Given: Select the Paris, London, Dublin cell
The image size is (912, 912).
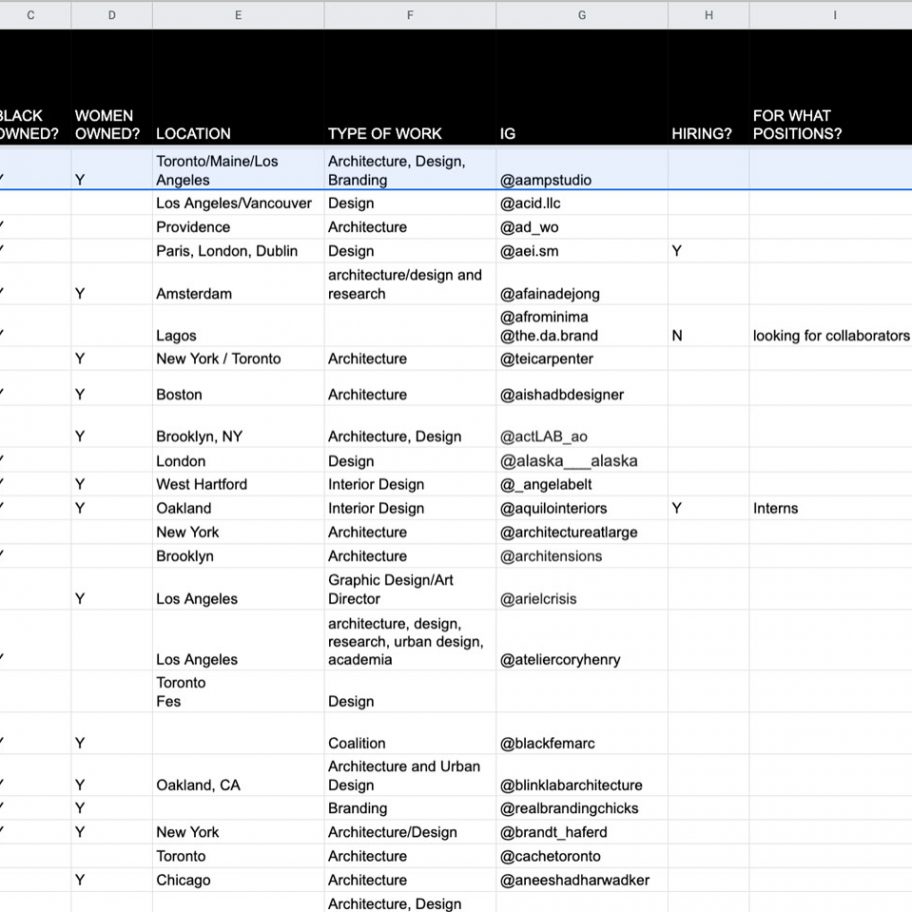Looking at the screenshot, I should coord(238,251).
